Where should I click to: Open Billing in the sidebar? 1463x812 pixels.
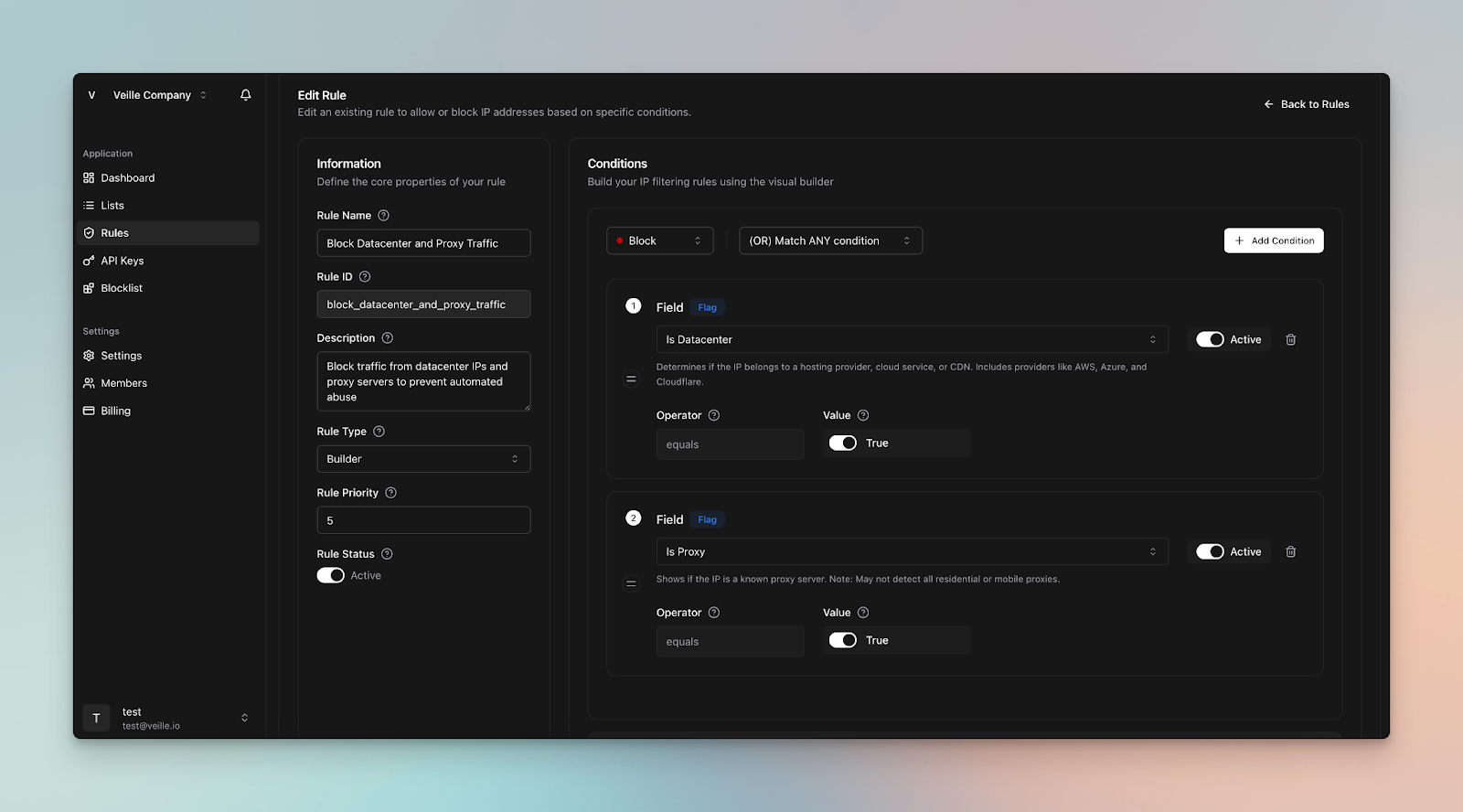168,411
